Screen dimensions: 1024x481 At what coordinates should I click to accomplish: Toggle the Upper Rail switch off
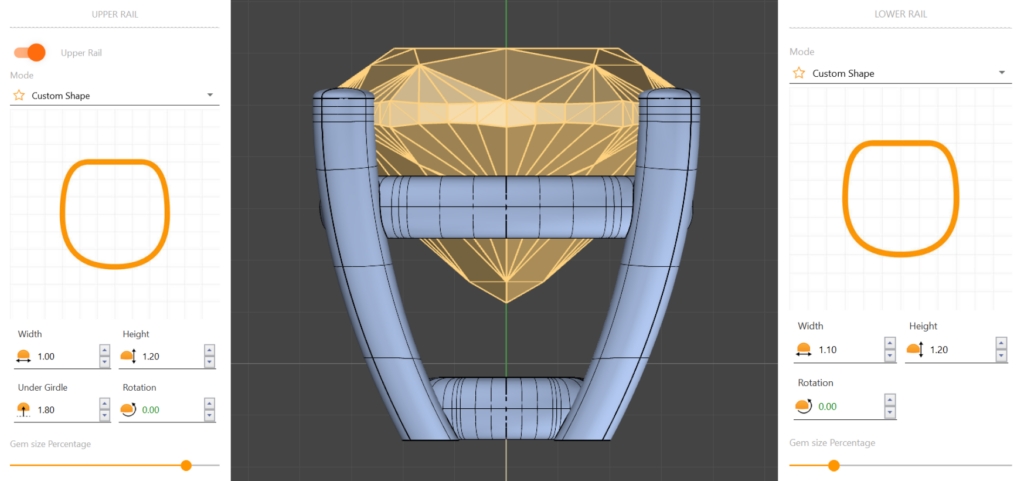(x=30, y=52)
